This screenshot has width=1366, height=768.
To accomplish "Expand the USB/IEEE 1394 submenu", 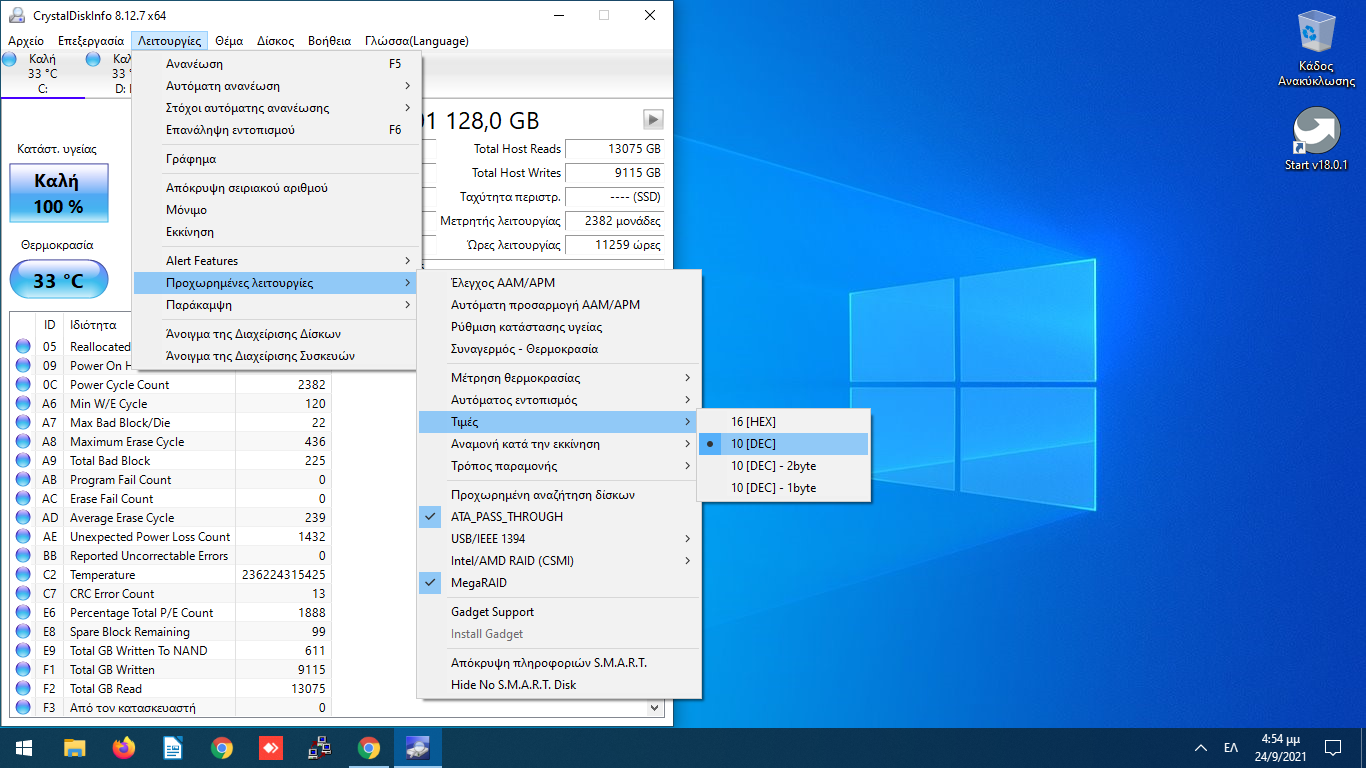I will pos(559,539).
